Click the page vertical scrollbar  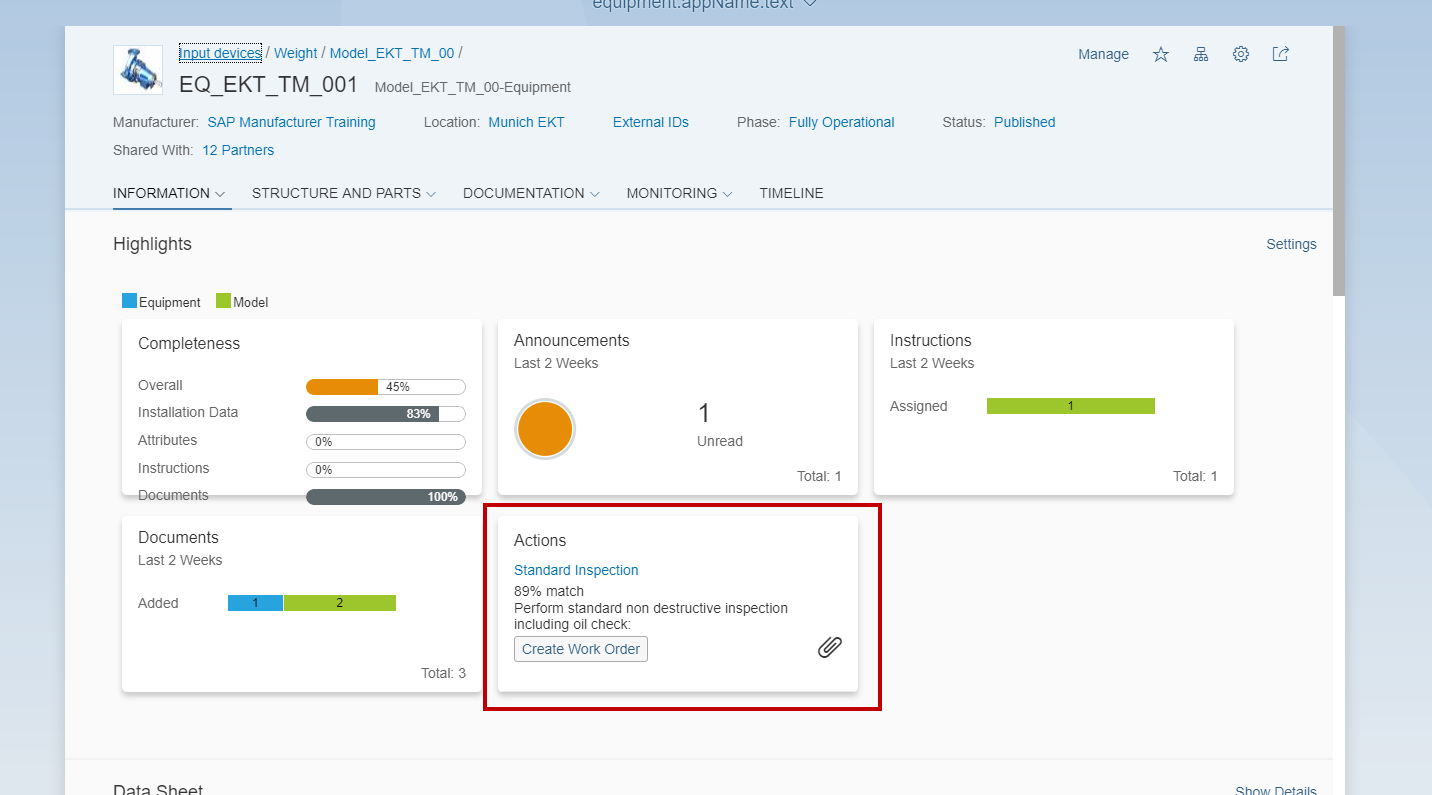click(x=1339, y=160)
